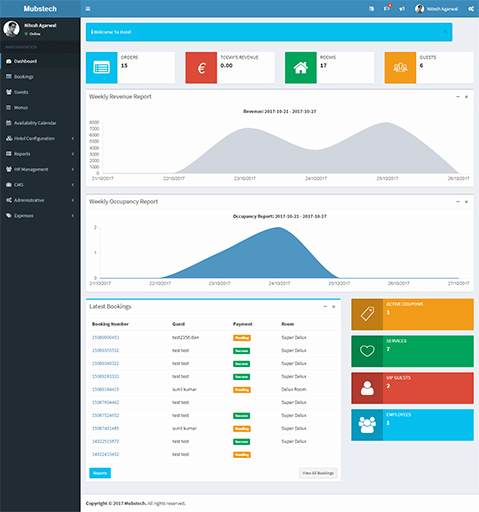The height and width of the screenshot is (512, 479).
Task: Click the blue Reports button
Action: pos(100,473)
